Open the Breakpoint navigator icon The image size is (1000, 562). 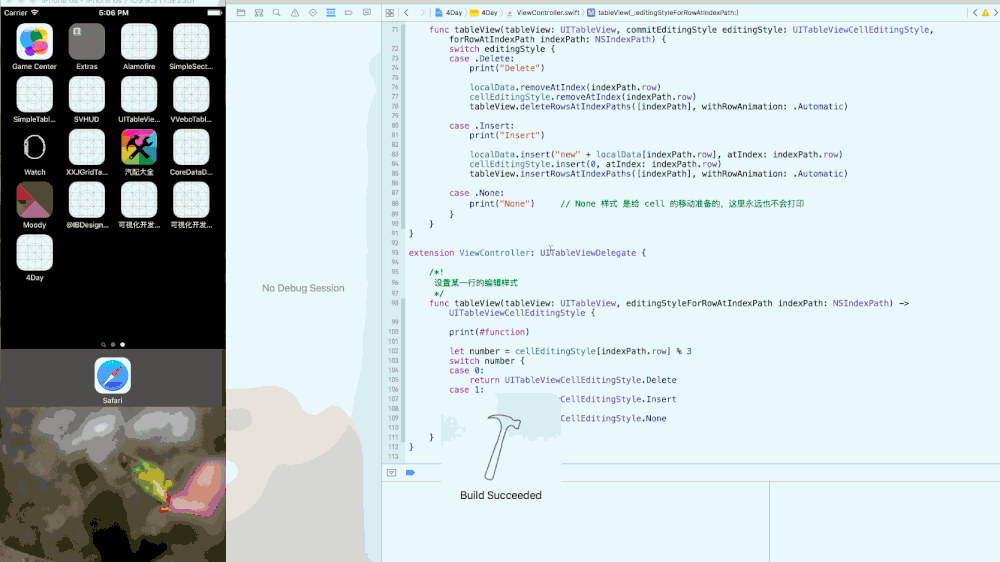[348, 12]
